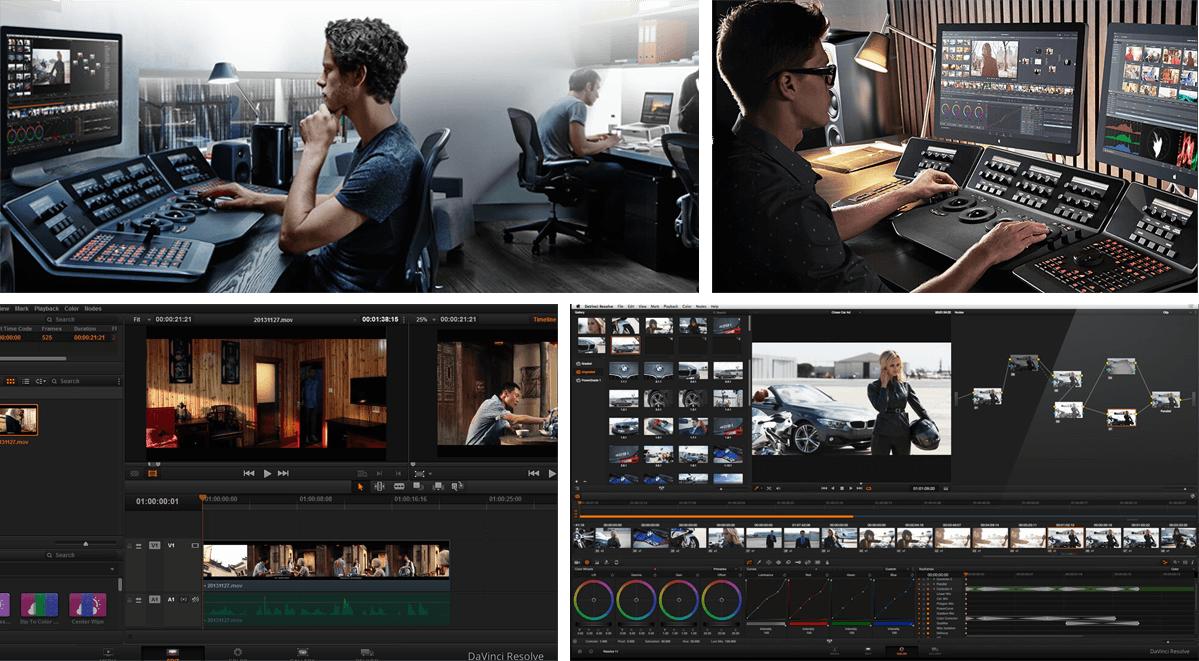Open the Playback menu in Edit page window
The image size is (1199, 661).
tap(47, 309)
